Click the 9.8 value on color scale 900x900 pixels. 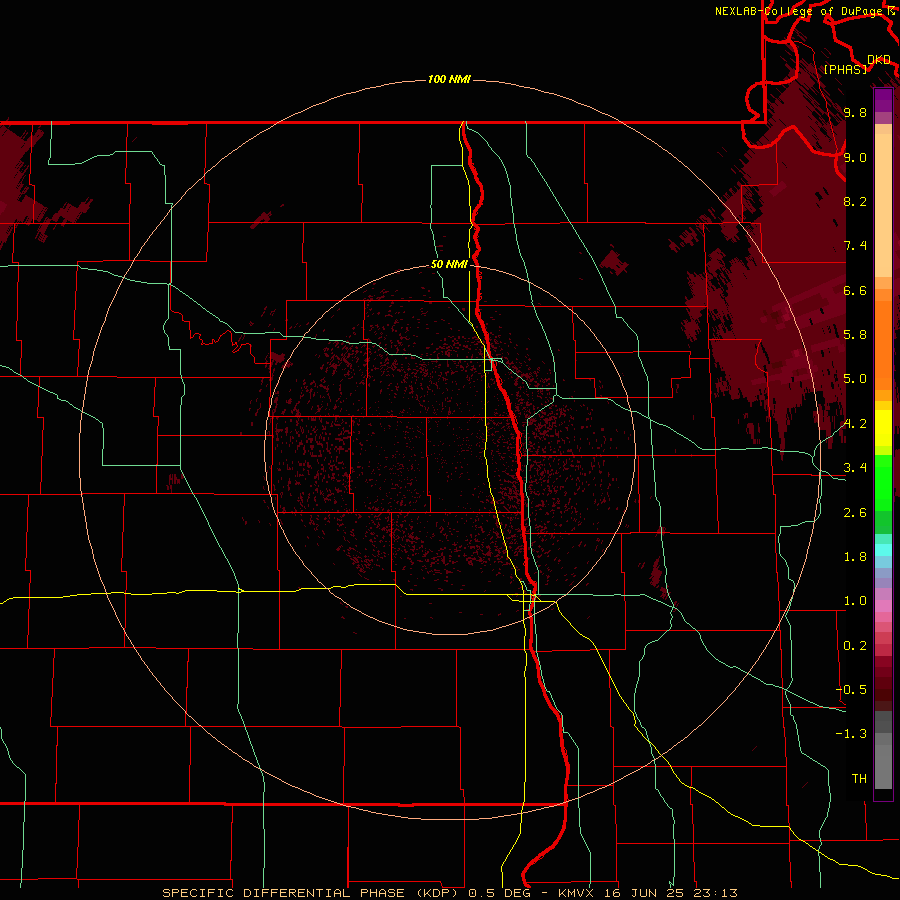tap(855, 112)
